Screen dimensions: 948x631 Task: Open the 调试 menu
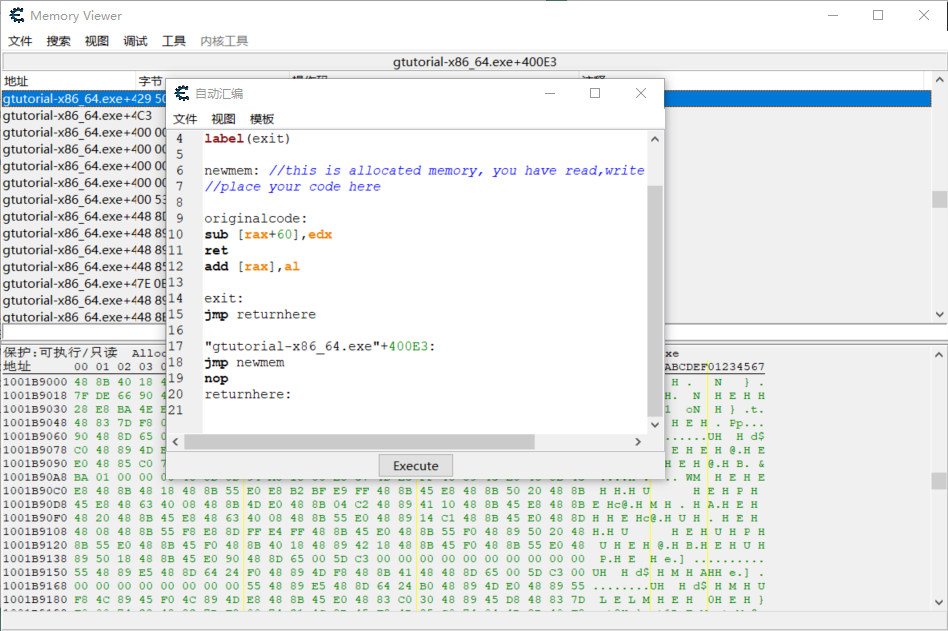[134, 41]
